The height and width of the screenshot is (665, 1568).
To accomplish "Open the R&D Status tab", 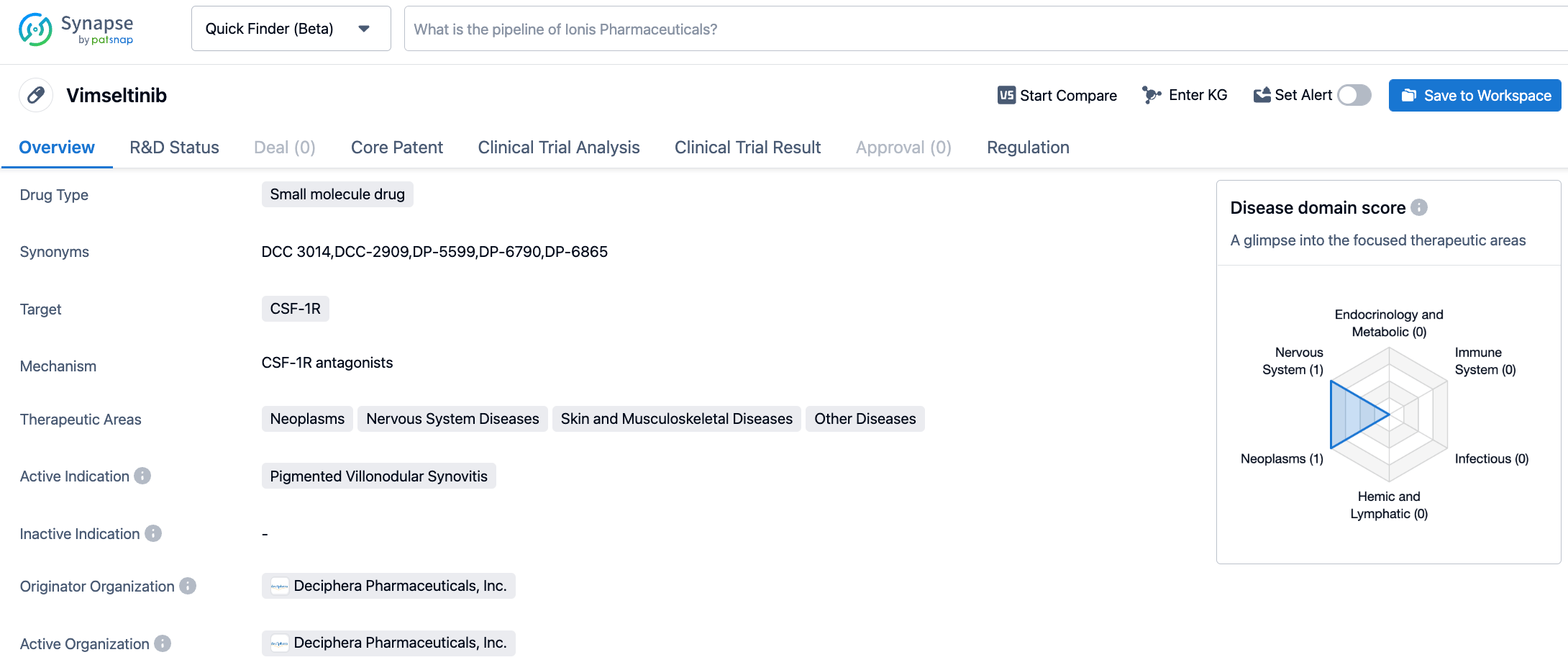I will (174, 147).
